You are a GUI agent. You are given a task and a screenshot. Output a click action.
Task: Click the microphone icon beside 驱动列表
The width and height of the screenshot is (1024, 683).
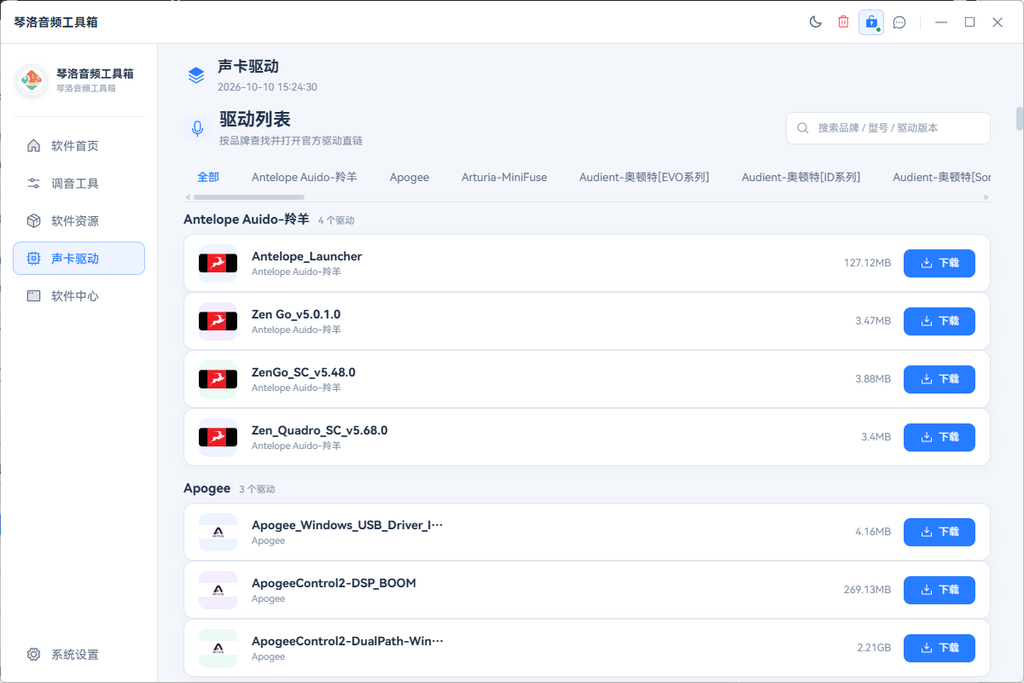[197, 128]
